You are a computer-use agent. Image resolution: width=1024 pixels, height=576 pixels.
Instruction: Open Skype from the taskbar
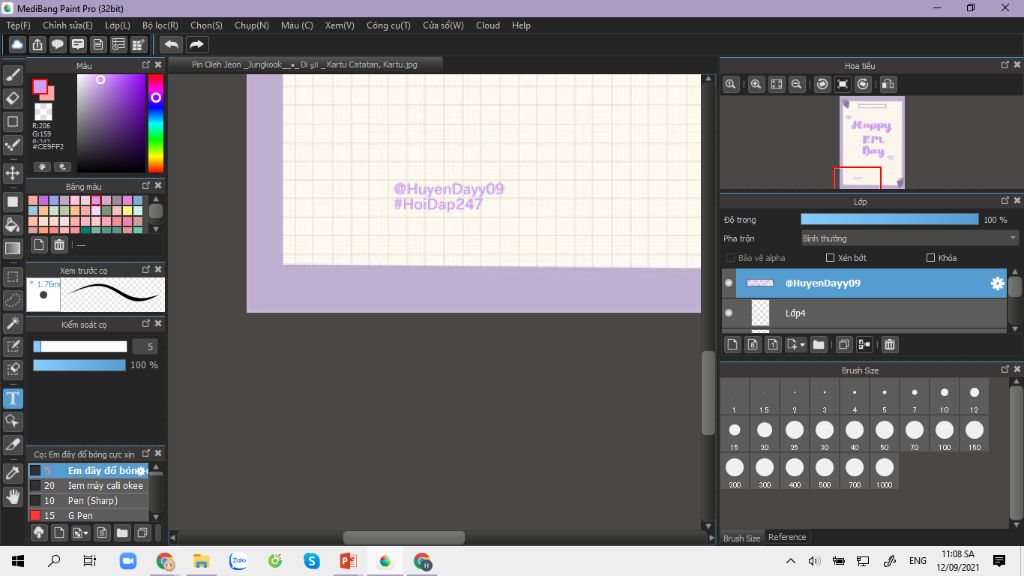pos(312,561)
